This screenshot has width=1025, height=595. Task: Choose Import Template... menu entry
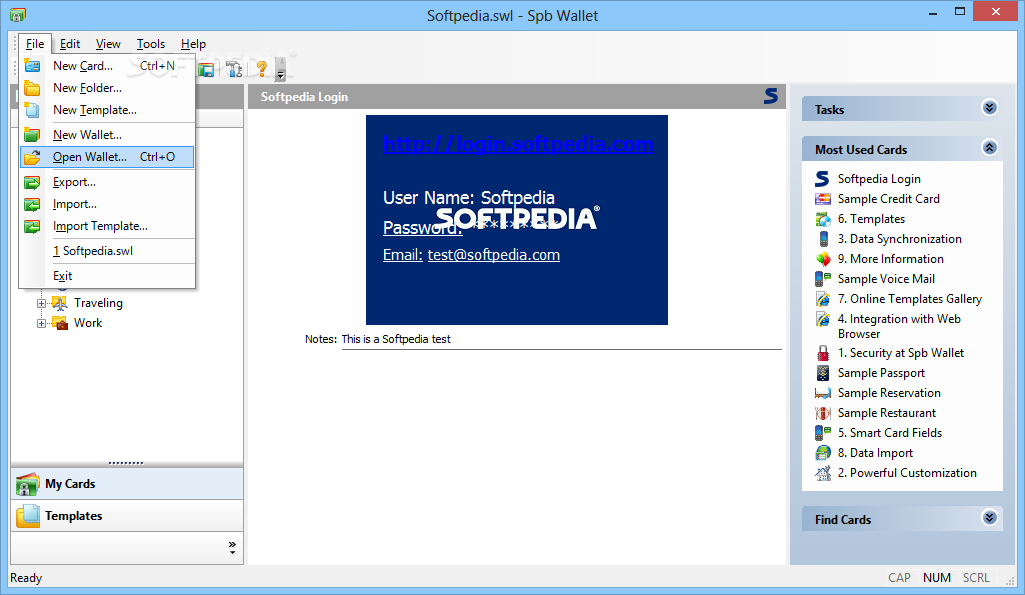(107, 226)
